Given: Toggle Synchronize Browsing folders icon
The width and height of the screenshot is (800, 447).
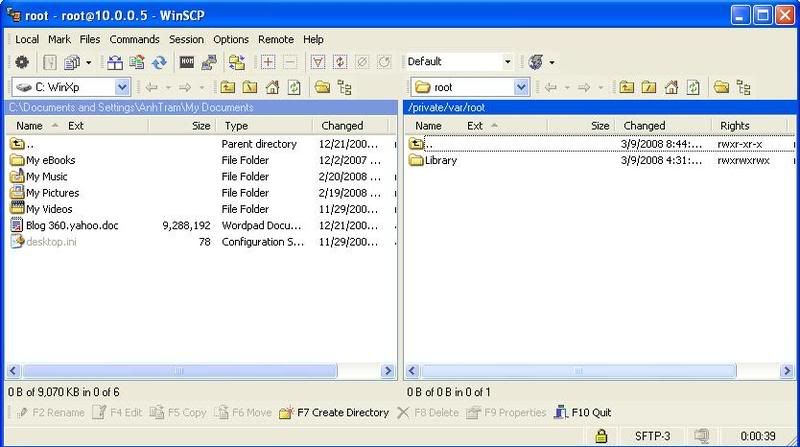Looking at the screenshot, I should pos(237,62).
